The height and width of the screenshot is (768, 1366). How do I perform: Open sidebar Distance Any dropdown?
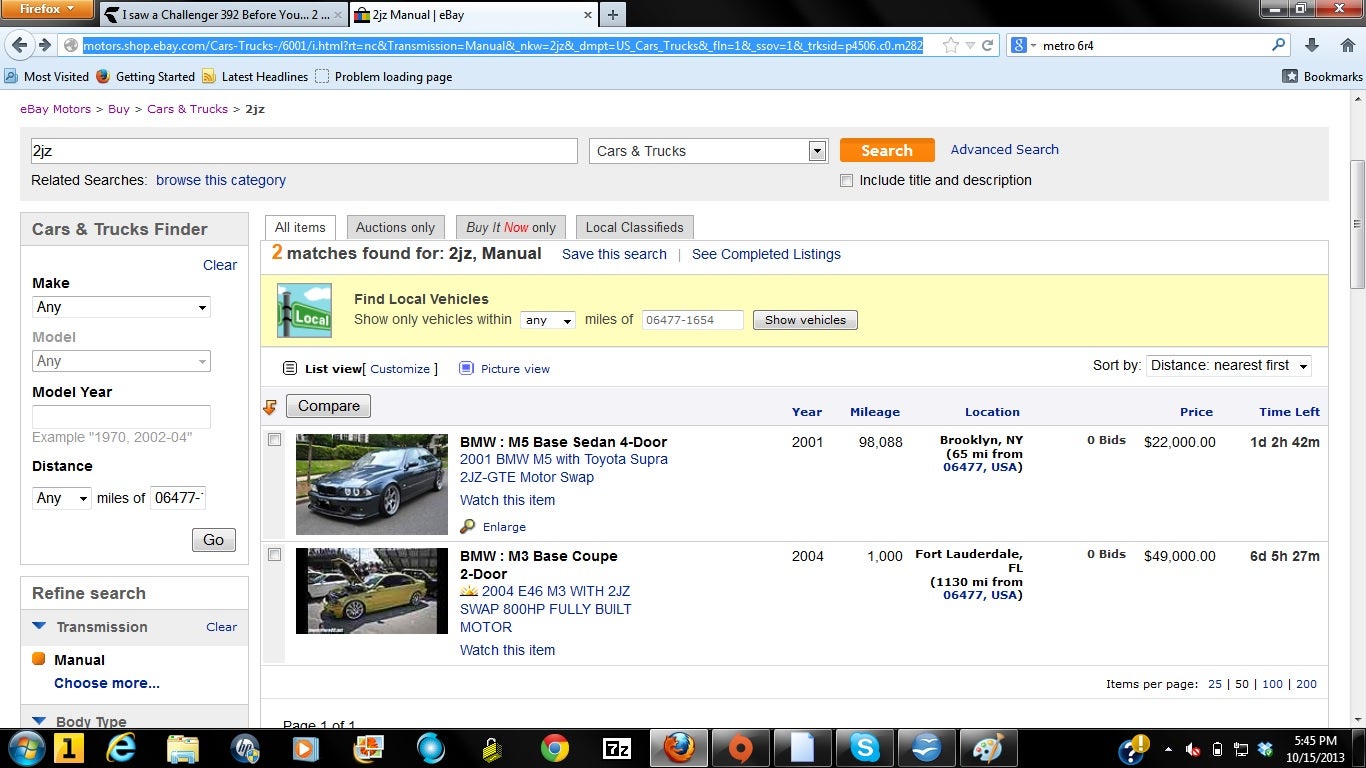[62, 498]
